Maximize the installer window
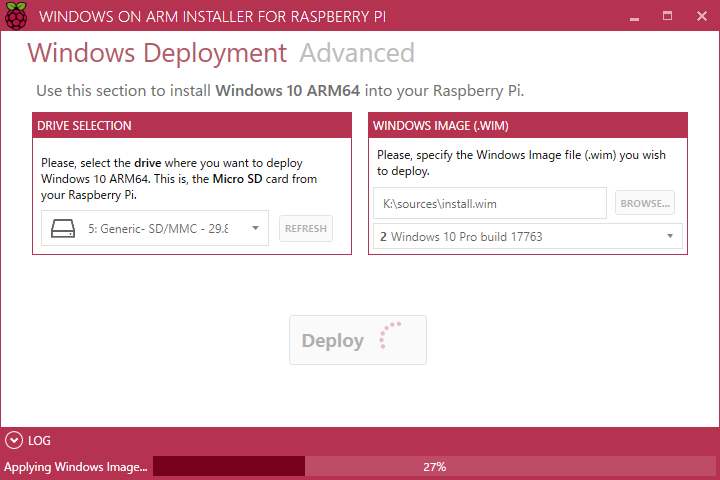Screen dimensions: 720x480 667,16
